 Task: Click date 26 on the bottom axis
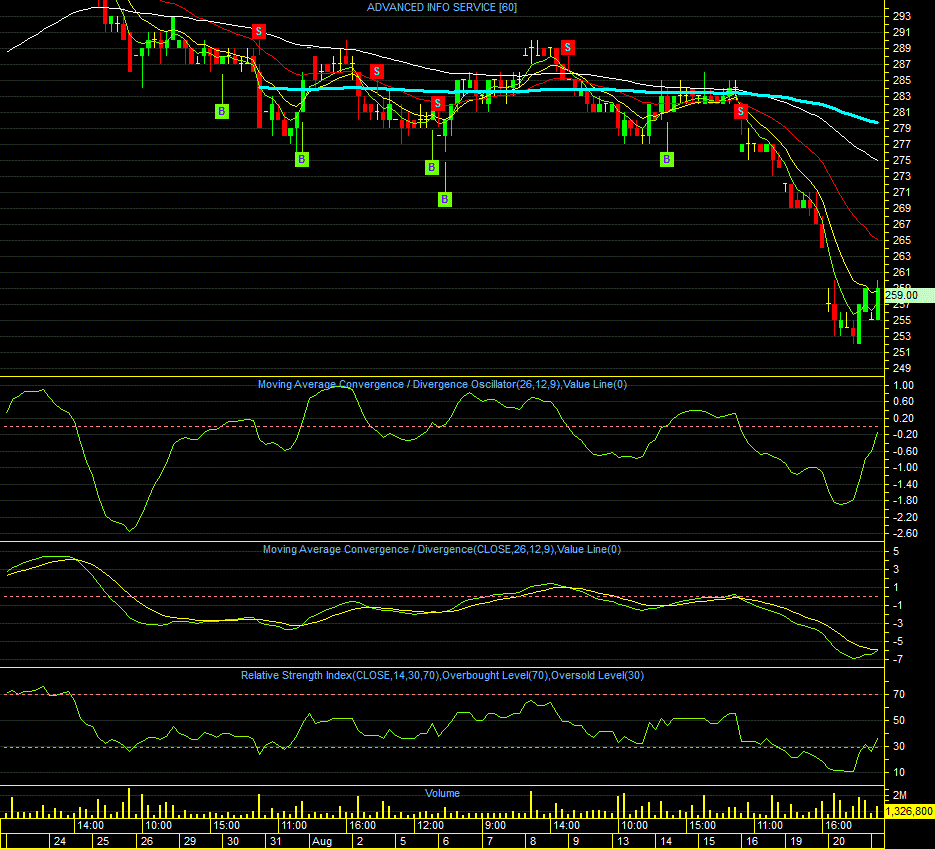[147, 841]
